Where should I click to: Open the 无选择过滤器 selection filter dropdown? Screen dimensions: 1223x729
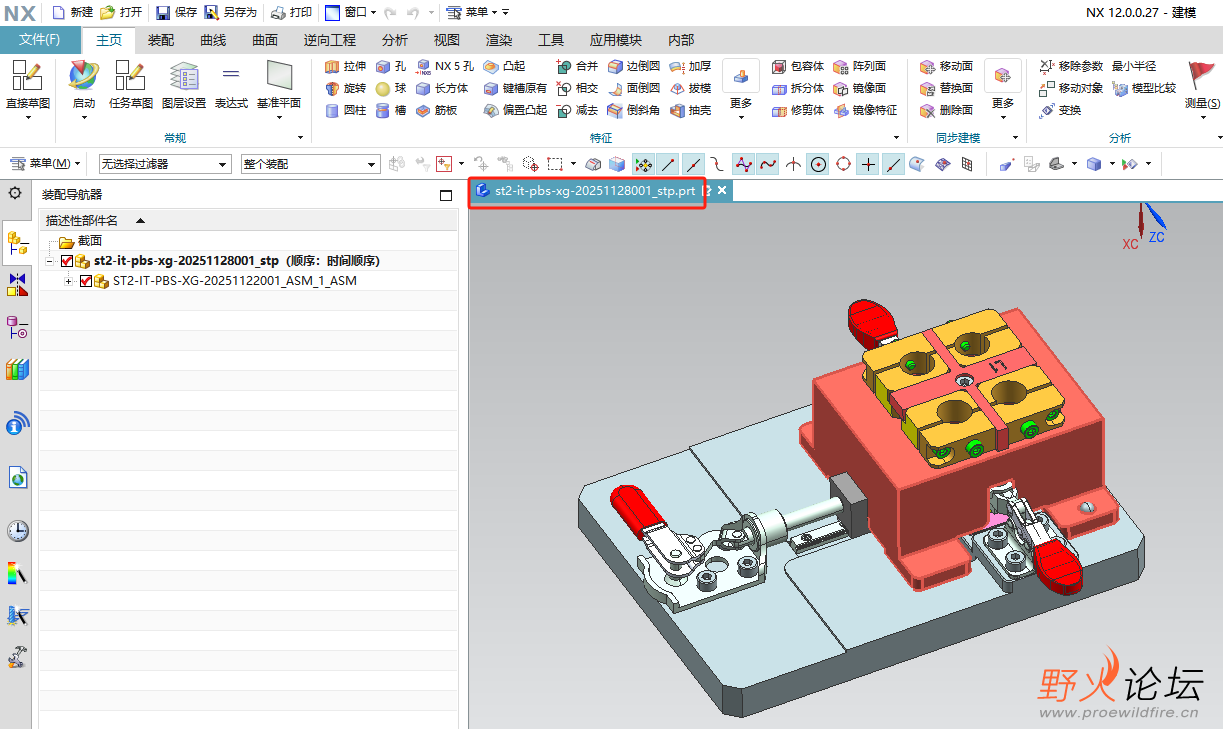click(x=165, y=164)
